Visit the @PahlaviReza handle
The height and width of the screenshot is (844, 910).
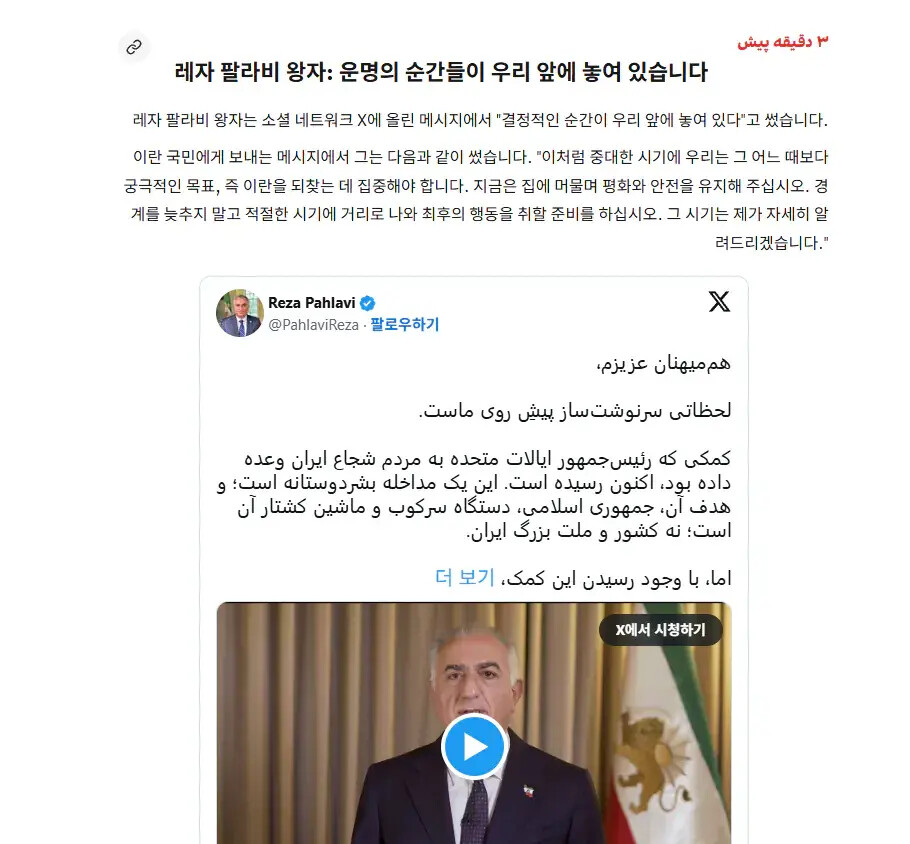(x=313, y=325)
